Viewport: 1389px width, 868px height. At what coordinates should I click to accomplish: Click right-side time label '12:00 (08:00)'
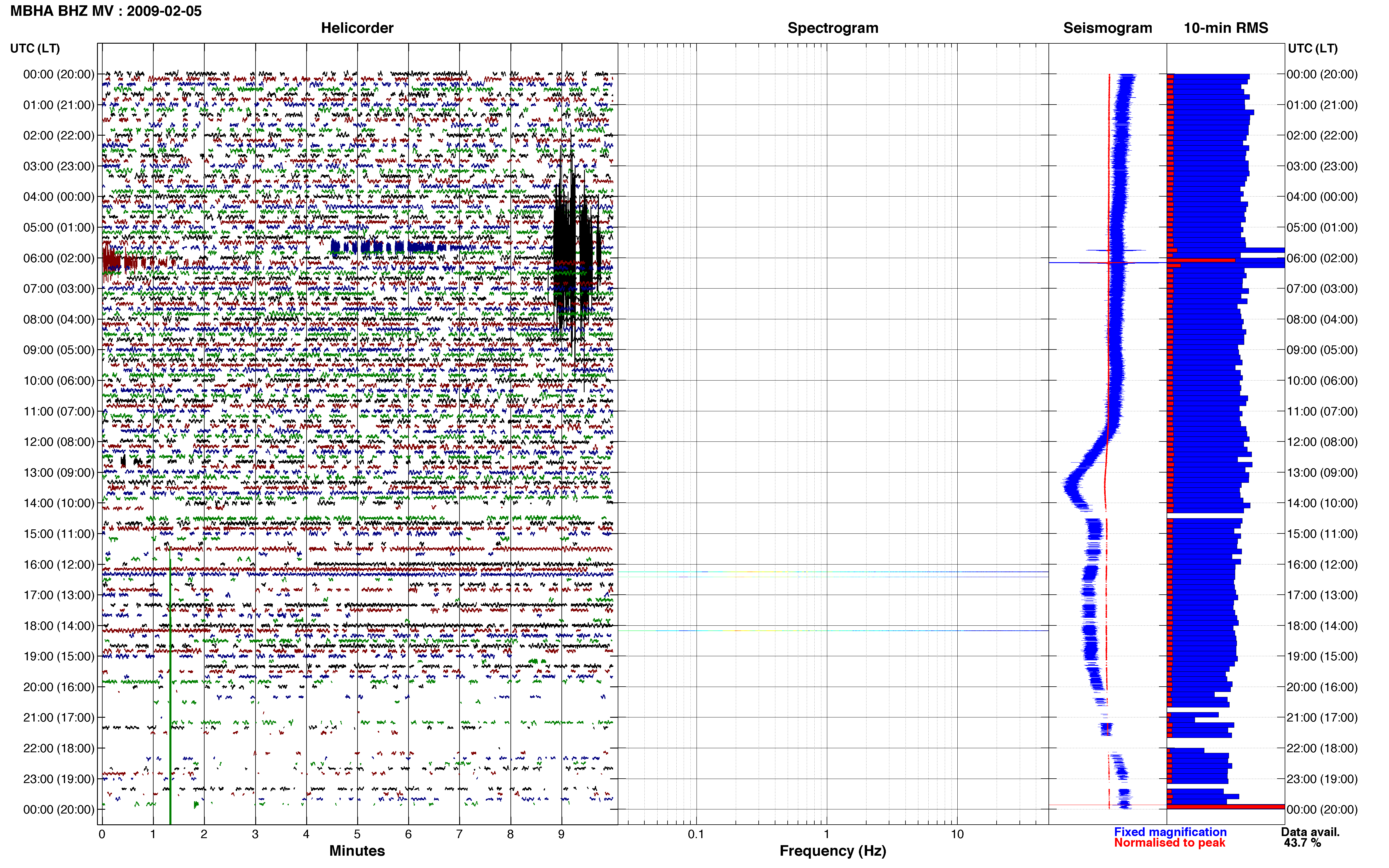pyautogui.click(x=1322, y=442)
